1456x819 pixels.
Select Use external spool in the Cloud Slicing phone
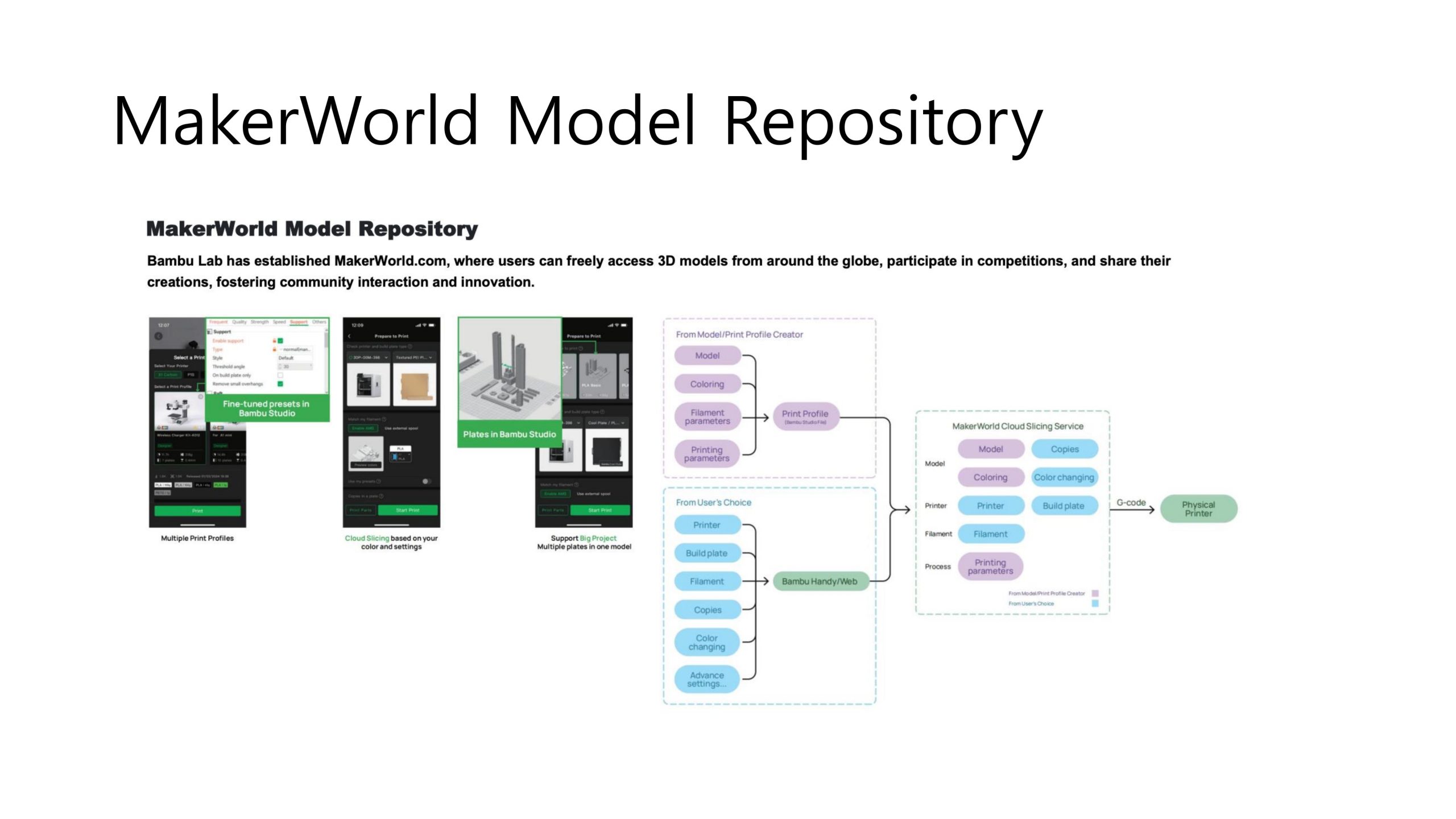click(402, 428)
